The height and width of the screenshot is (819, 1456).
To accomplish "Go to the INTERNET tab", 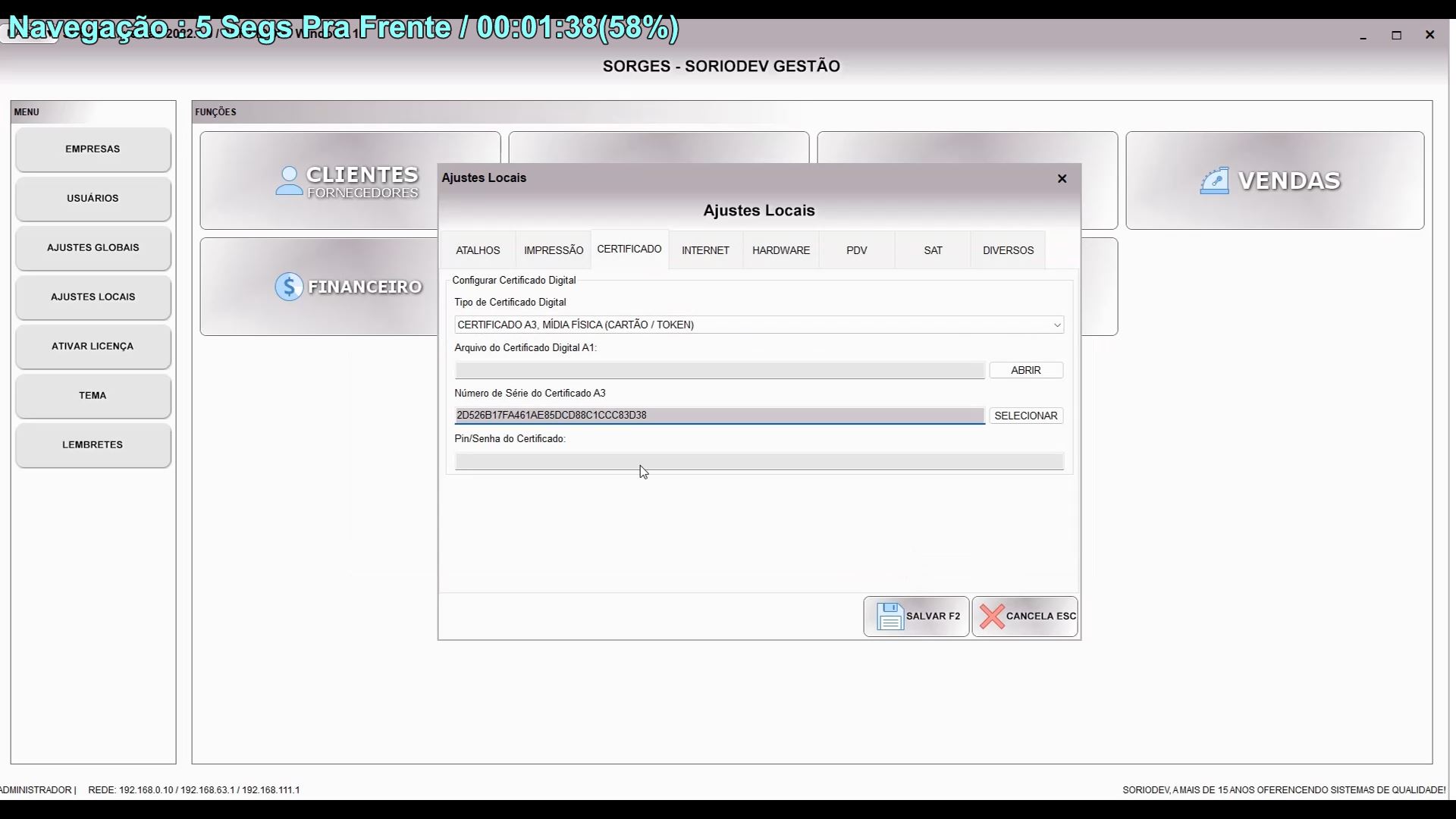I will tap(705, 250).
